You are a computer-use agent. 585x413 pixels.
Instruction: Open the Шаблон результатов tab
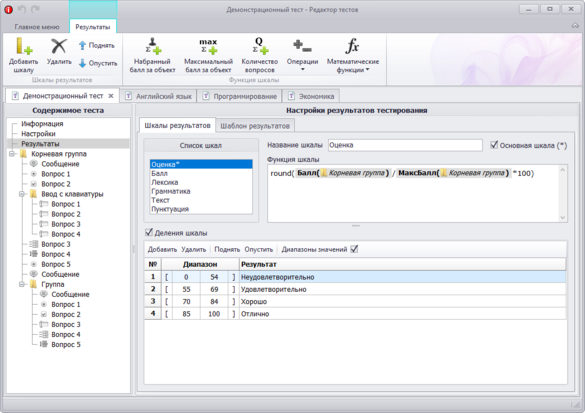tap(255, 126)
